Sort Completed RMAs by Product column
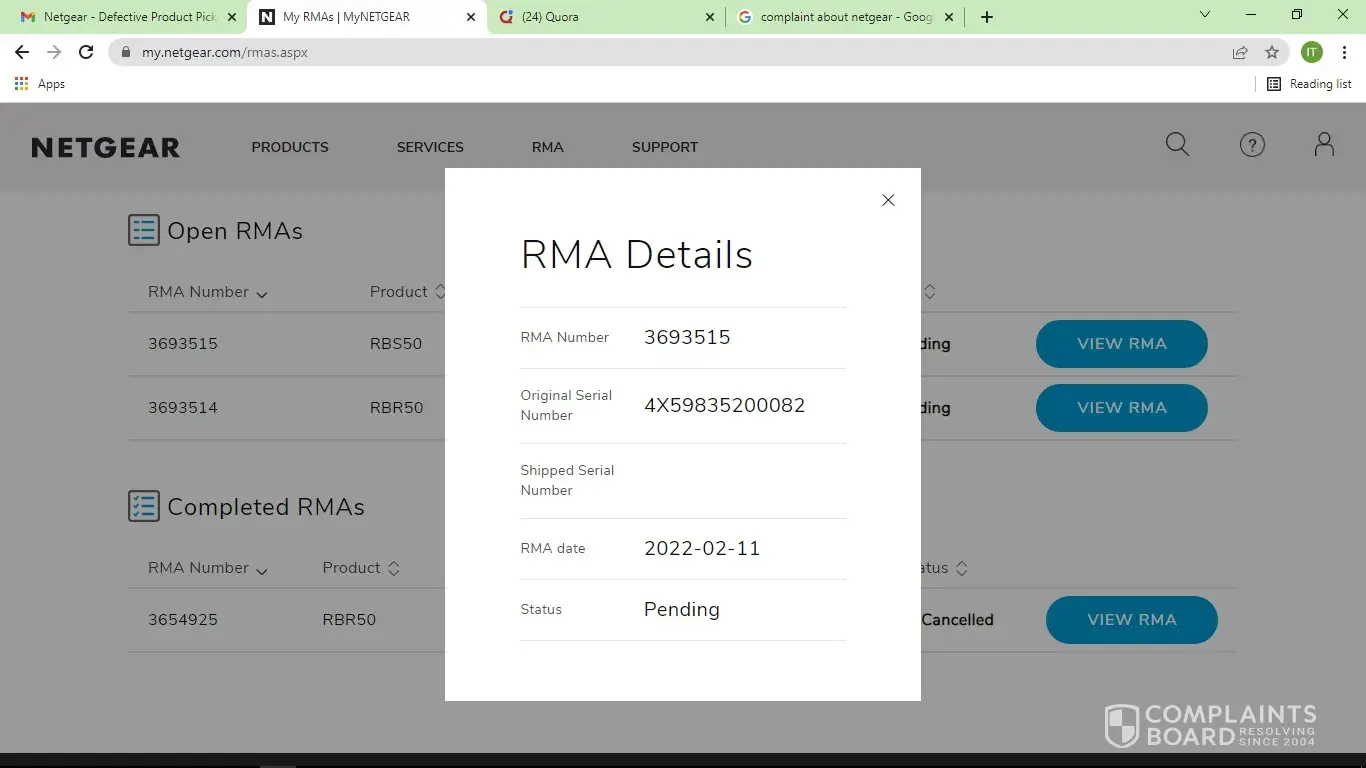The image size is (1366, 768). coord(361,568)
